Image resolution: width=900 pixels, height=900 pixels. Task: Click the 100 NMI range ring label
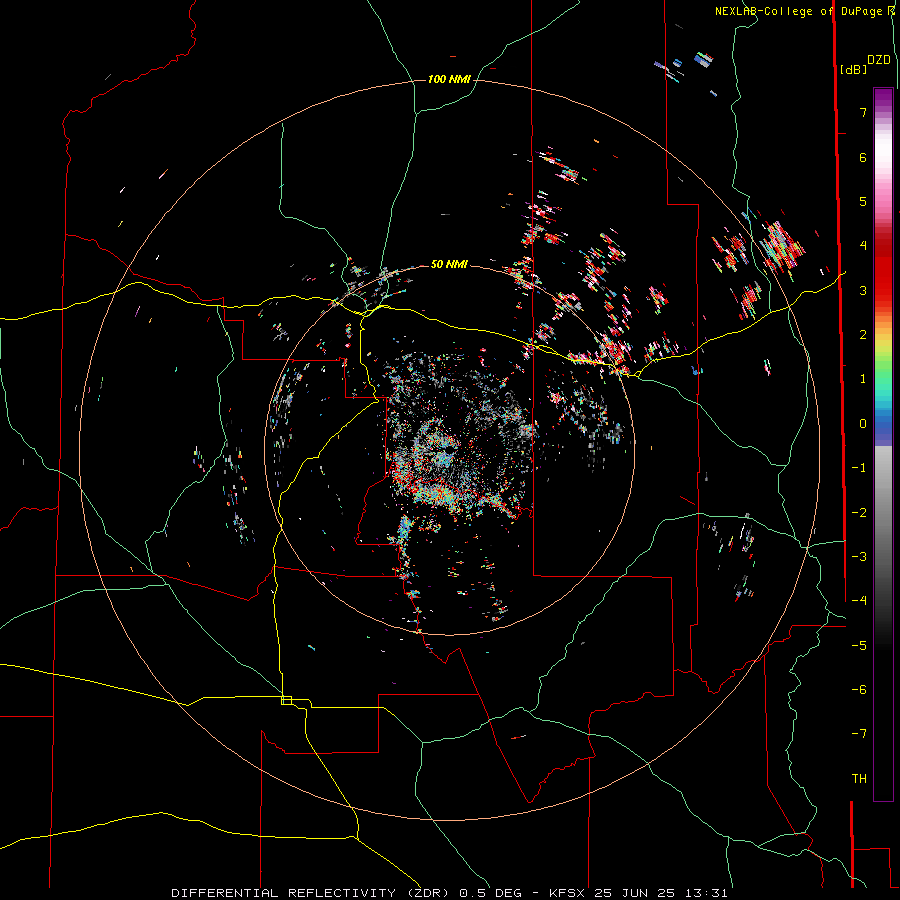tap(449, 79)
